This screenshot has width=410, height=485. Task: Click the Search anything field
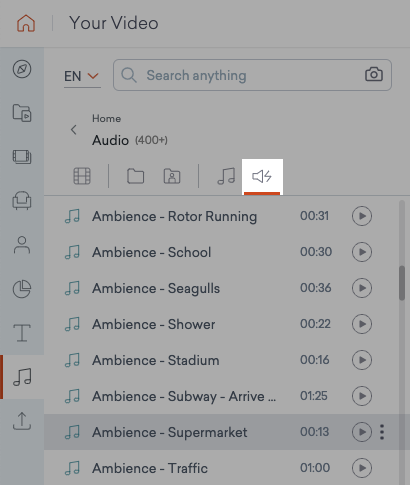[x=252, y=75]
